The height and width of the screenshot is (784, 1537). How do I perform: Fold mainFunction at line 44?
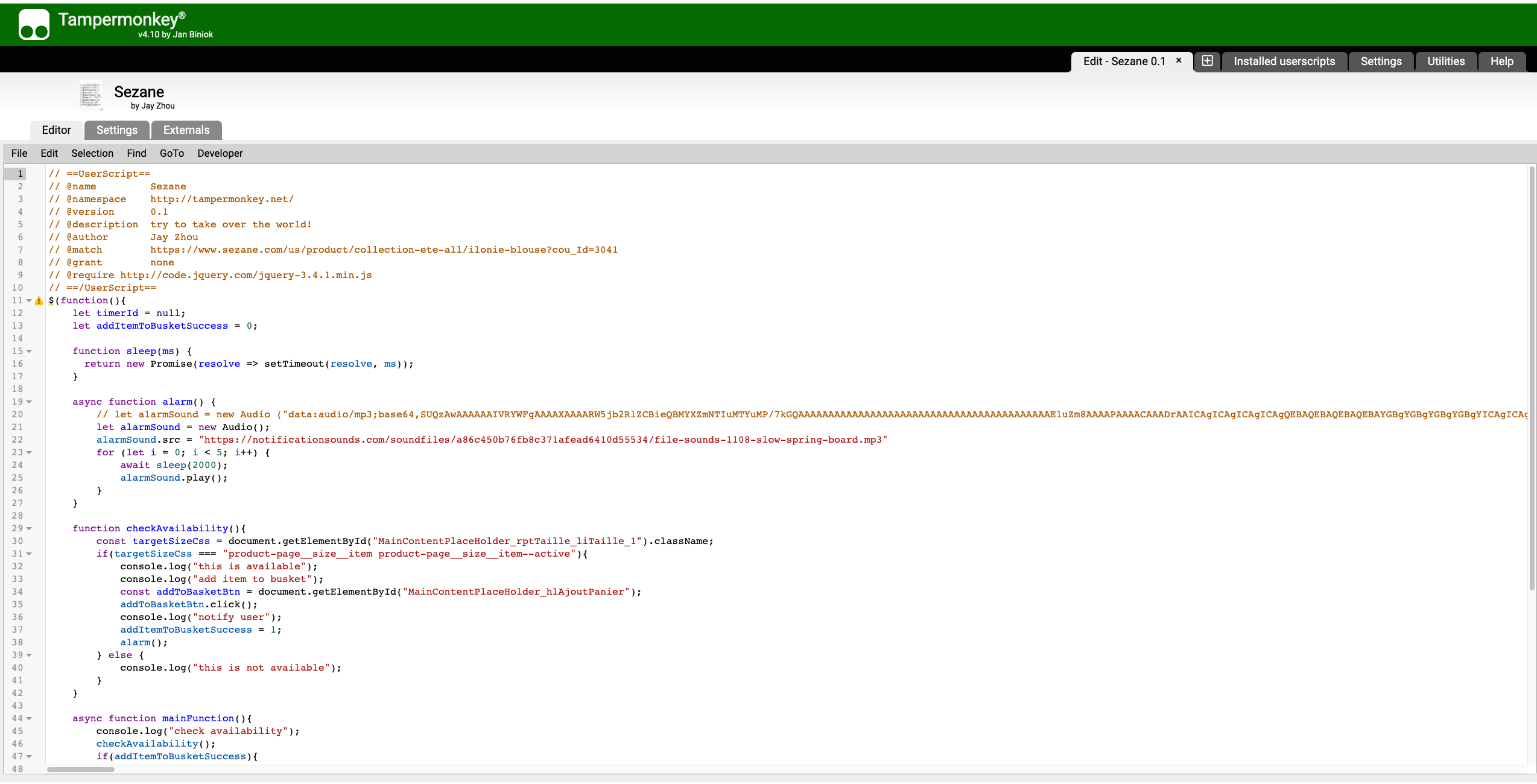pyautogui.click(x=29, y=718)
